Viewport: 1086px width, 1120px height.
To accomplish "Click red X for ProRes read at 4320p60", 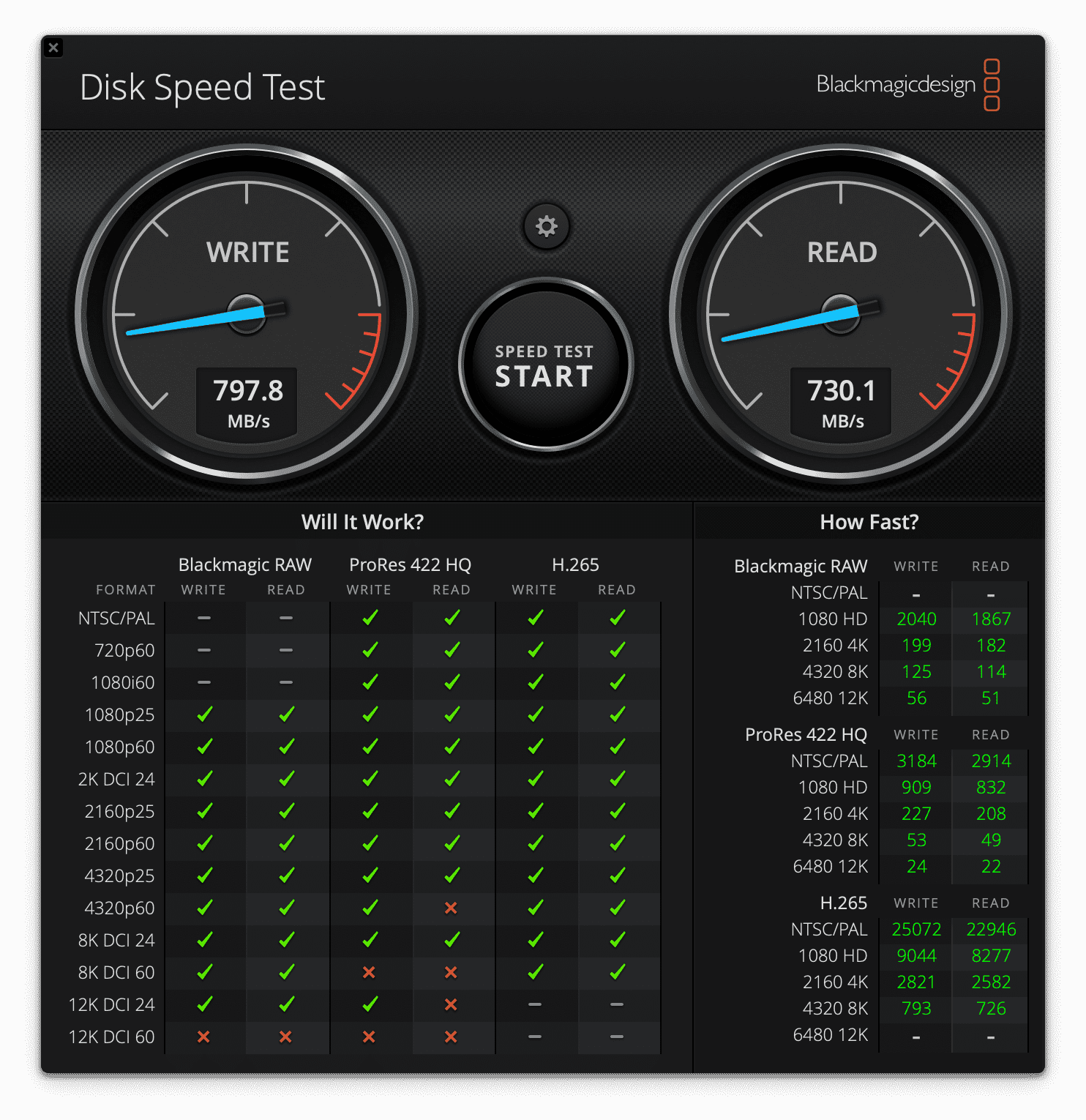I will 451,908.
